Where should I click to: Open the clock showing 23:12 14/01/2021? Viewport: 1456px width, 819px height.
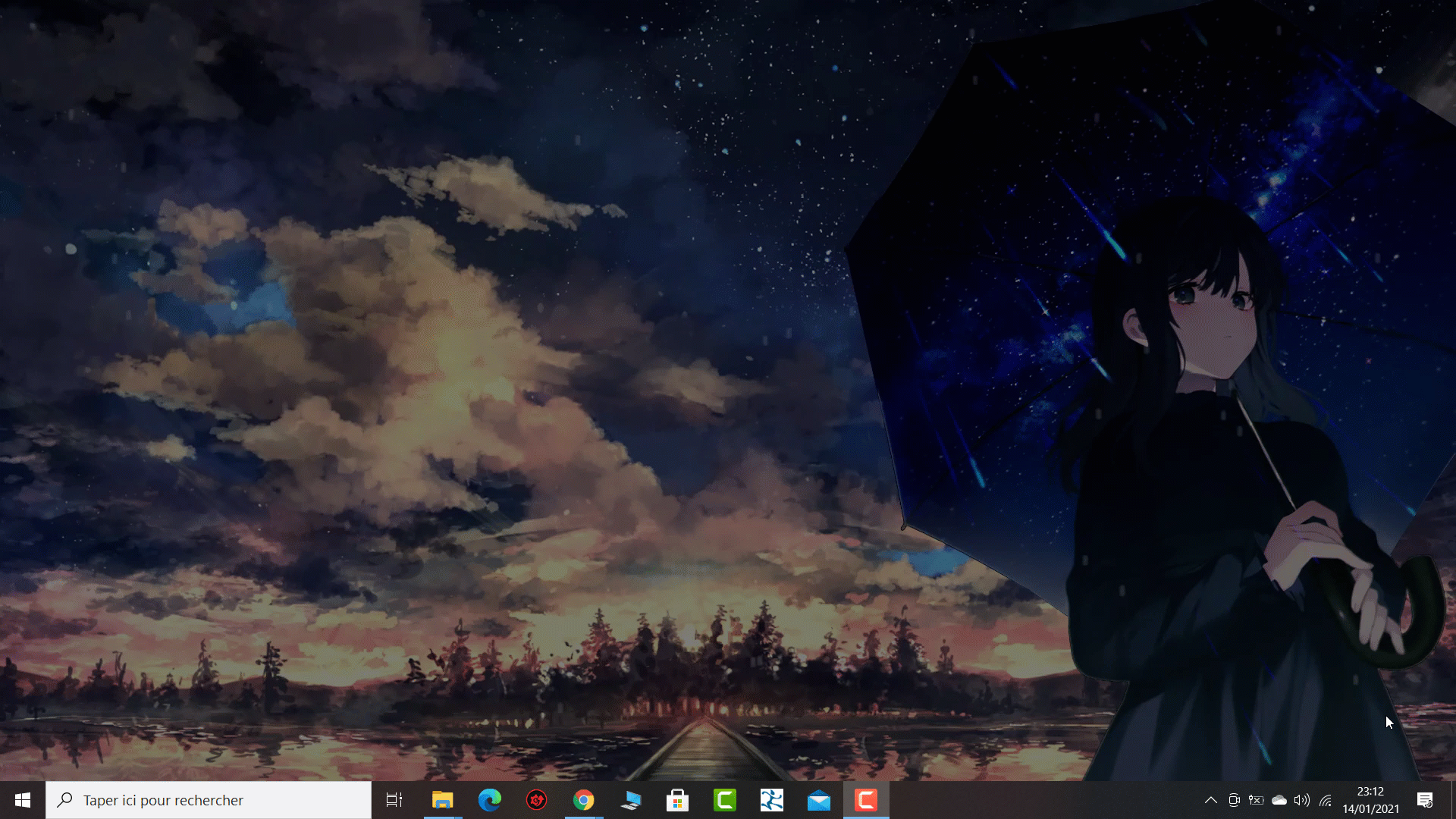pyautogui.click(x=1370, y=800)
